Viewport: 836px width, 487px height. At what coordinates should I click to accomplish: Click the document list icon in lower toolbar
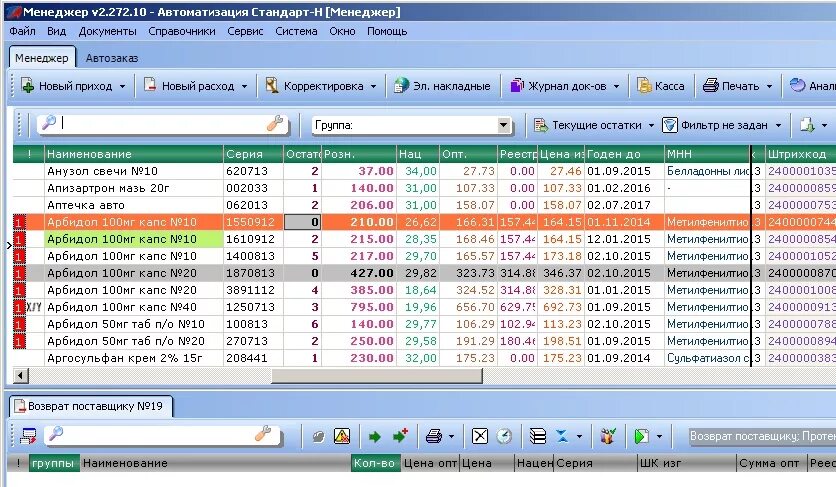click(x=28, y=436)
